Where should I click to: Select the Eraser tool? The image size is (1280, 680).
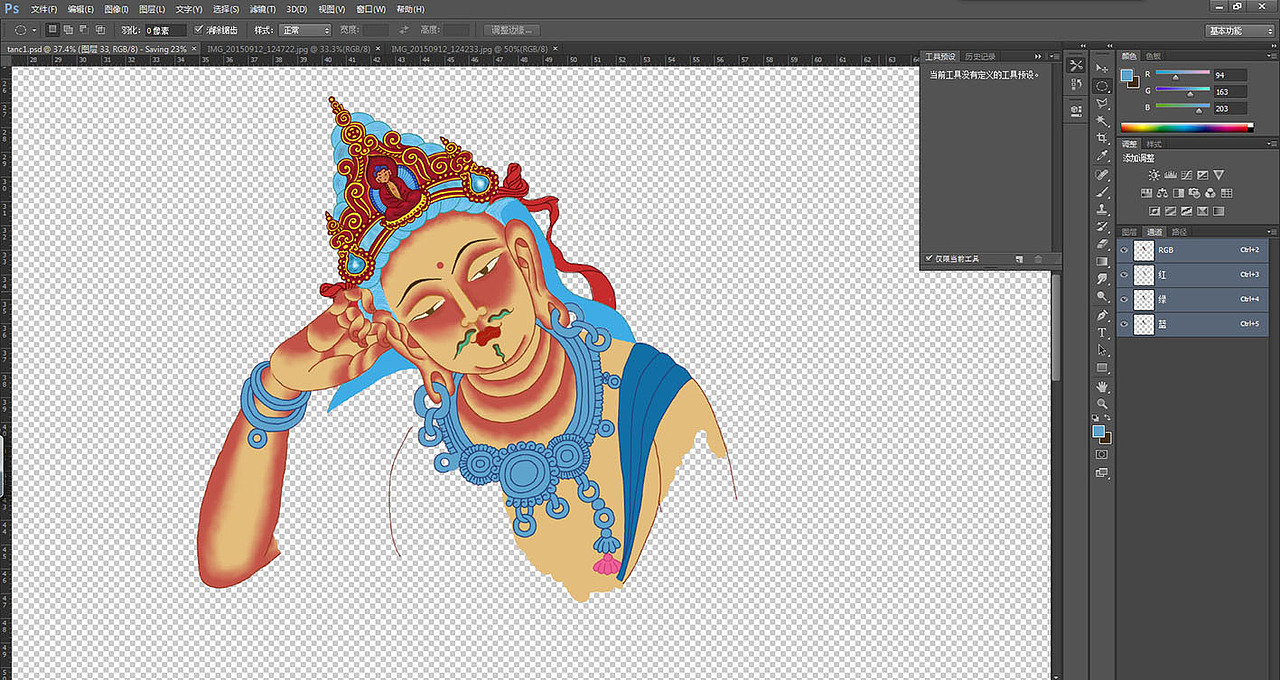click(x=1102, y=244)
